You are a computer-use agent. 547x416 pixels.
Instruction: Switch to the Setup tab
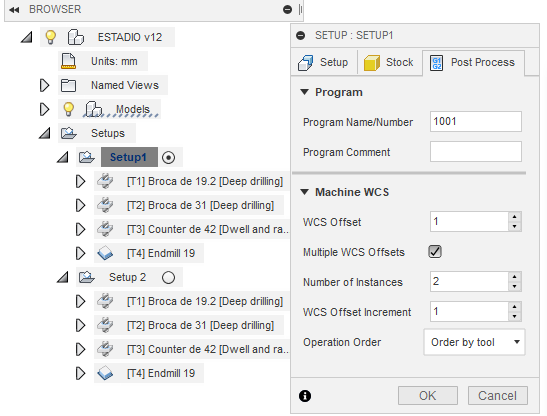[323, 62]
